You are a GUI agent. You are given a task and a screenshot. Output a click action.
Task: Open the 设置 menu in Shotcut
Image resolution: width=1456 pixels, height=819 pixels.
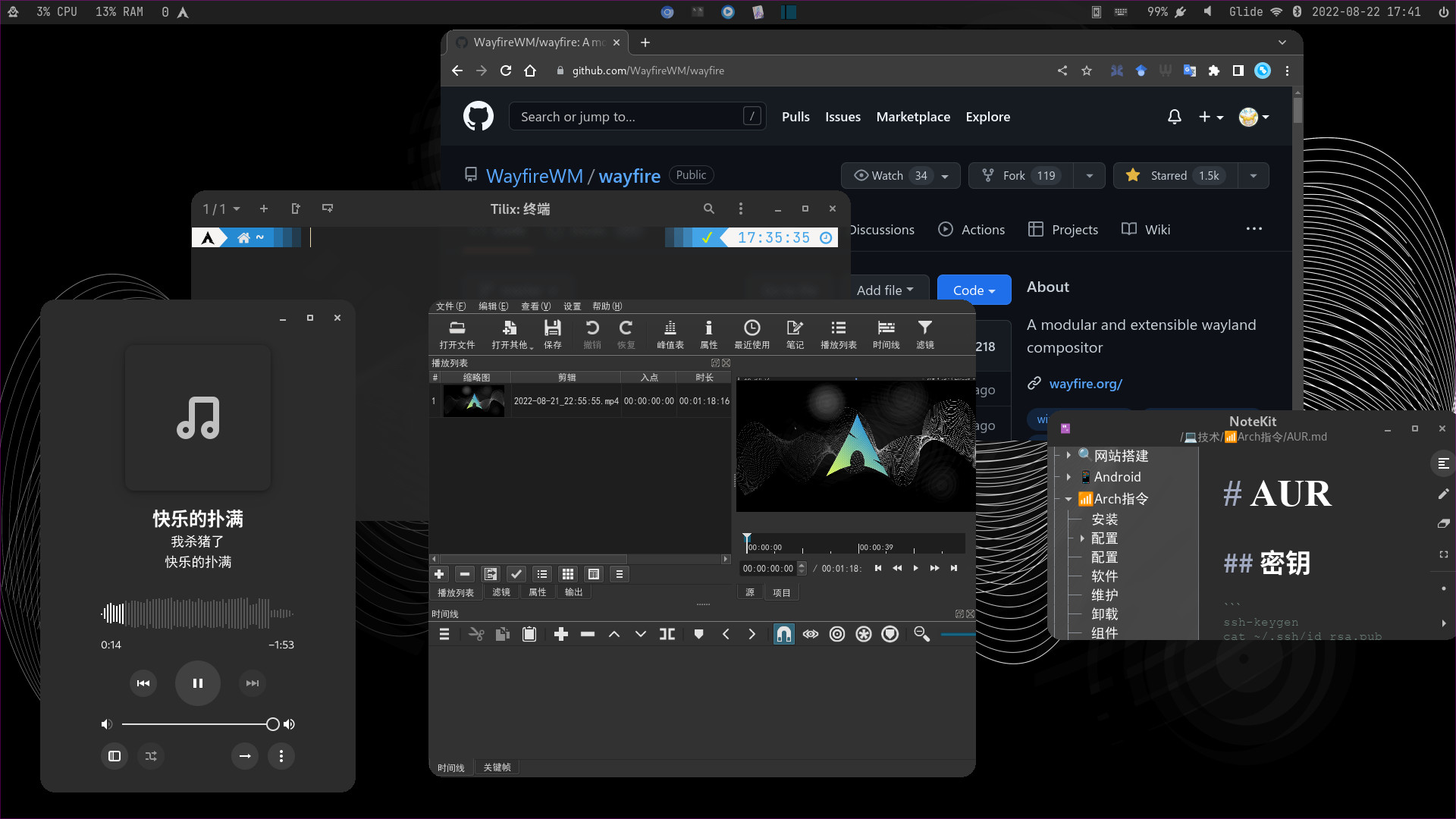pos(572,306)
